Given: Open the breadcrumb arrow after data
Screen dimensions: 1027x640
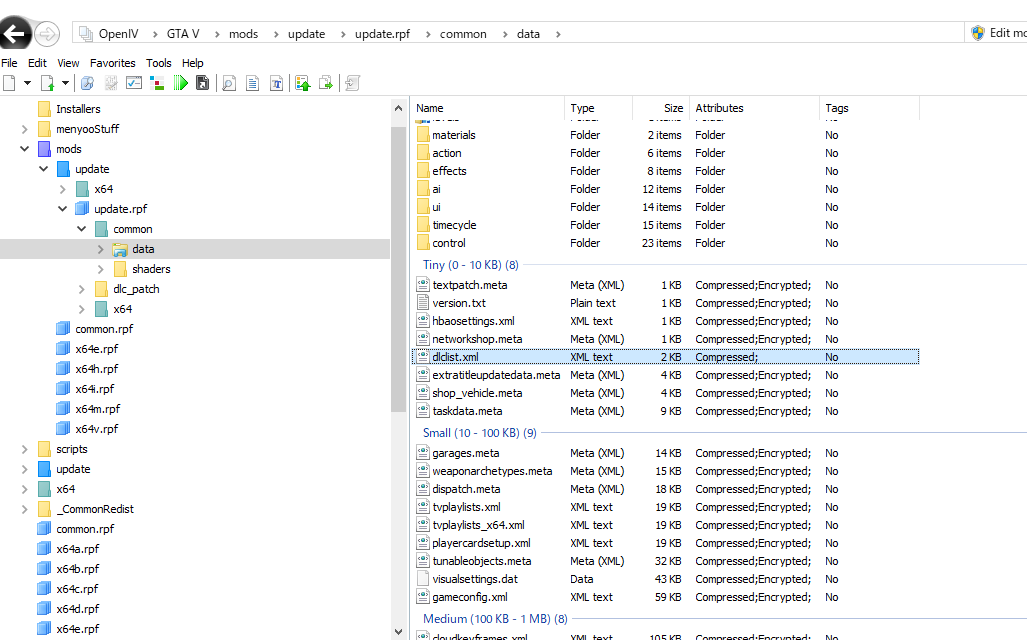Looking at the screenshot, I should coord(558,34).
